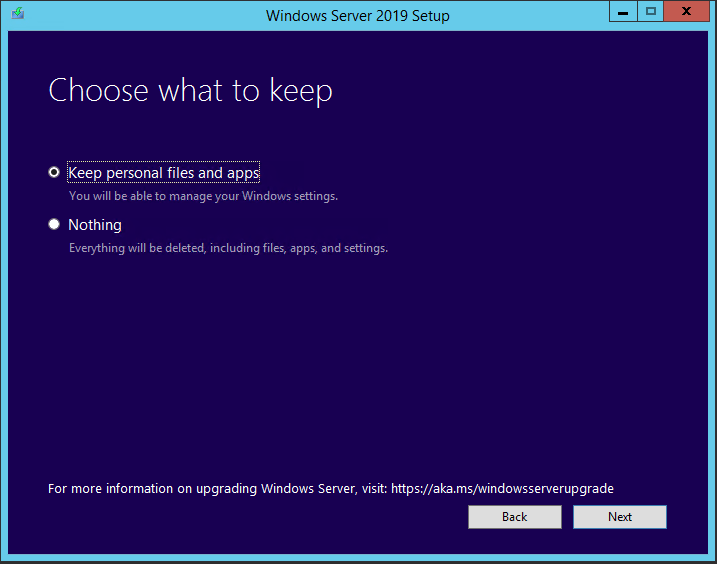Click "You will be able to manage" description
Viewport: 717px width, 564px height.
click(x=203, y=196)
